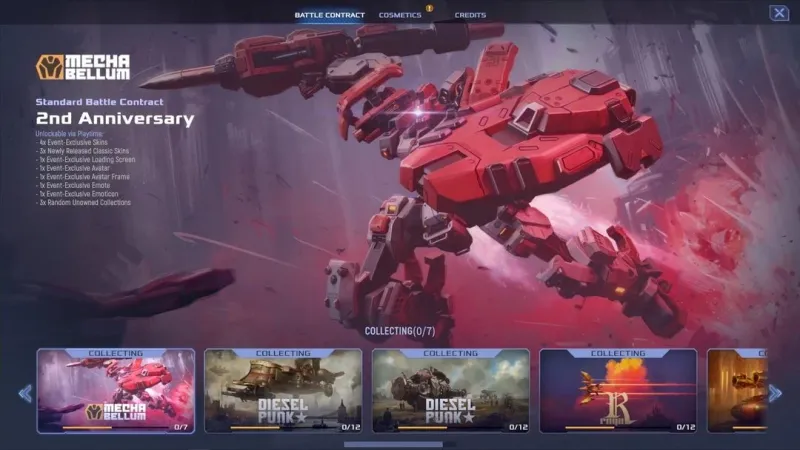Screen dimensions: 800x450
Task: Select the Diesel Punk tank contract card
Action: (x=451, y=391)
